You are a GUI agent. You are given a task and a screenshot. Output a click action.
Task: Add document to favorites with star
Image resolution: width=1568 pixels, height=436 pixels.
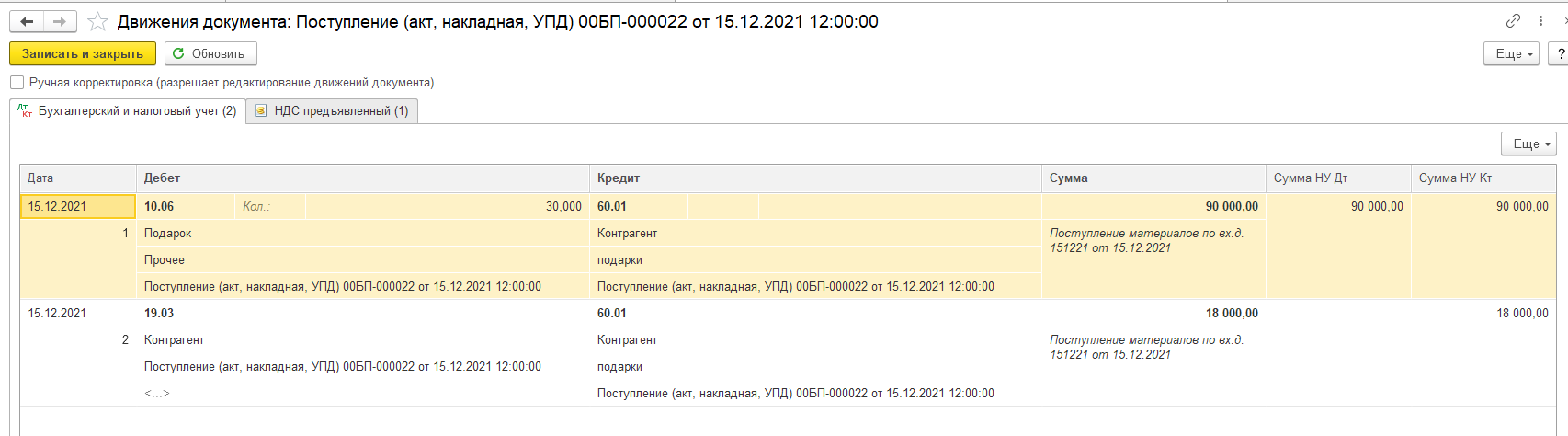[97, 21]
